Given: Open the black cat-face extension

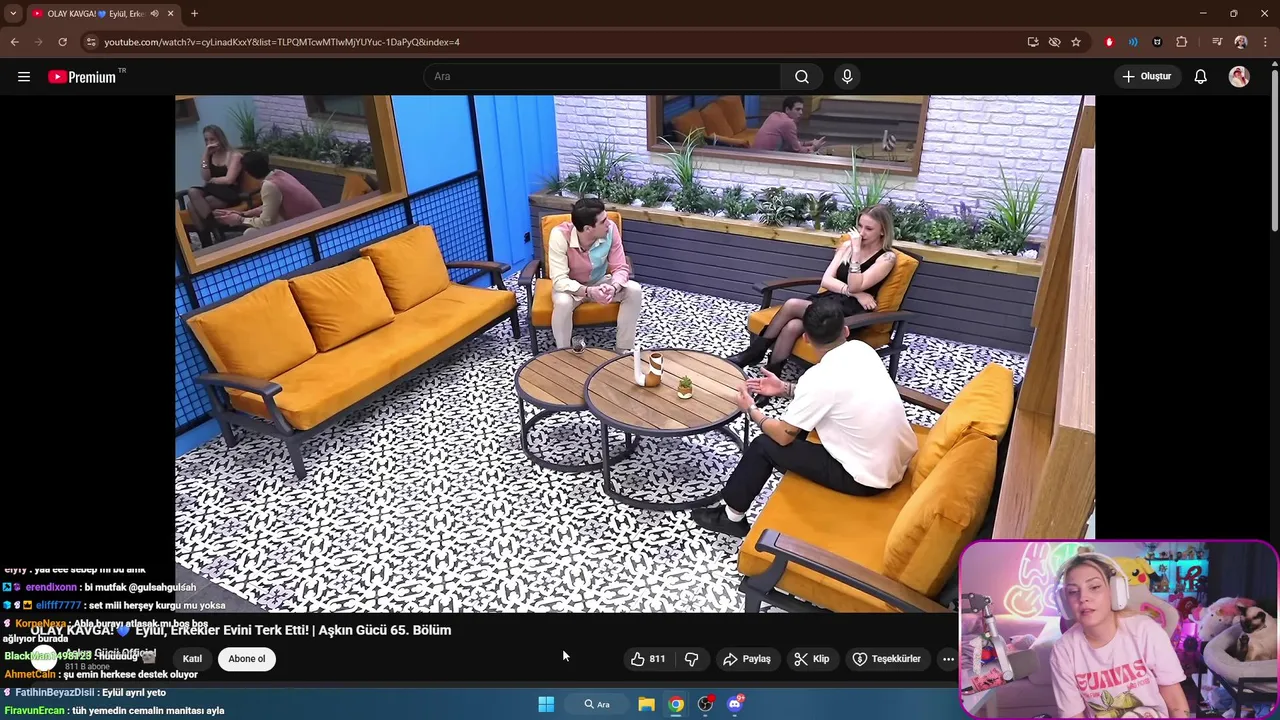Looking at the screenshot, I should 1157,42.
